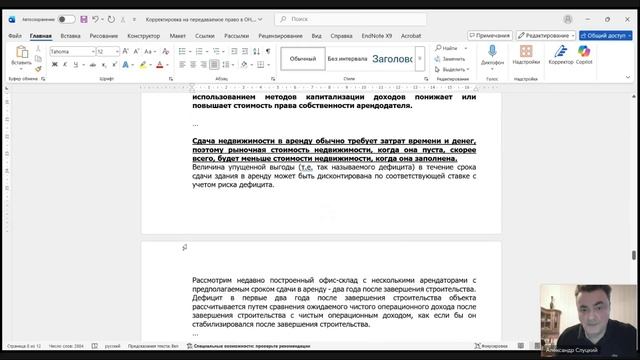The height and width of the screenshot is (360, 640).
Task: Toggle justified text alignment
Action: coord(214,64)
